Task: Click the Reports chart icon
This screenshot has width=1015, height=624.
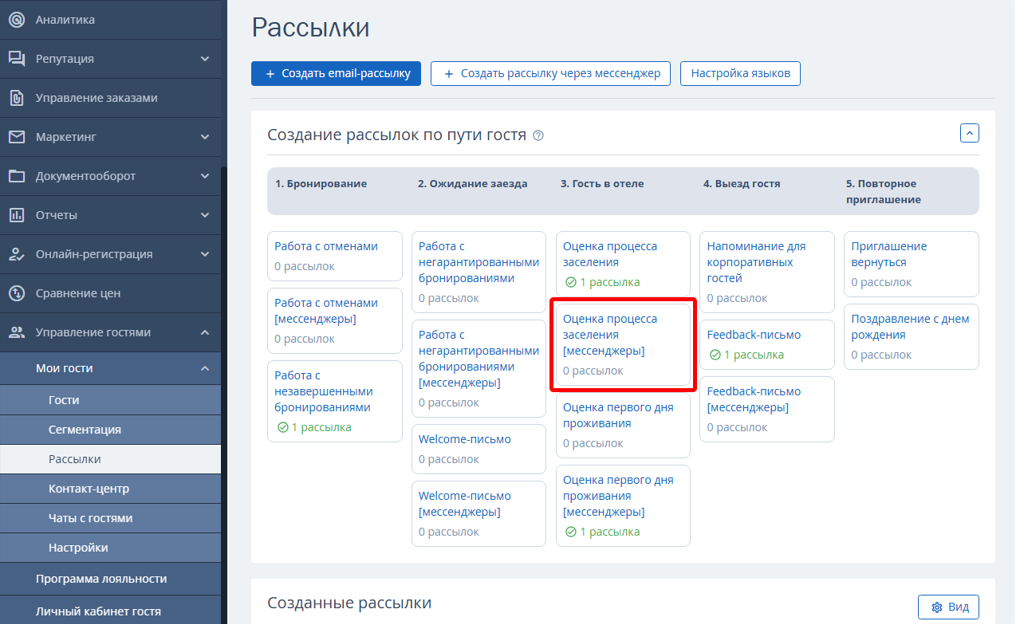Action: point(16,215)
